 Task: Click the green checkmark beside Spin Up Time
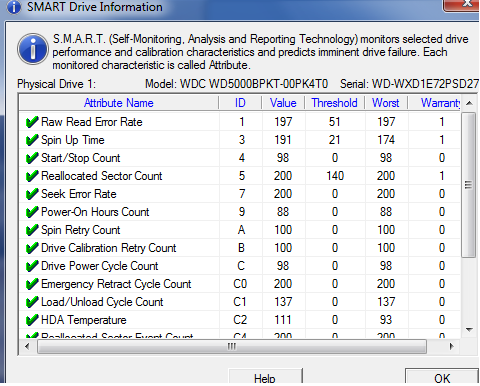tap(32, 140)
